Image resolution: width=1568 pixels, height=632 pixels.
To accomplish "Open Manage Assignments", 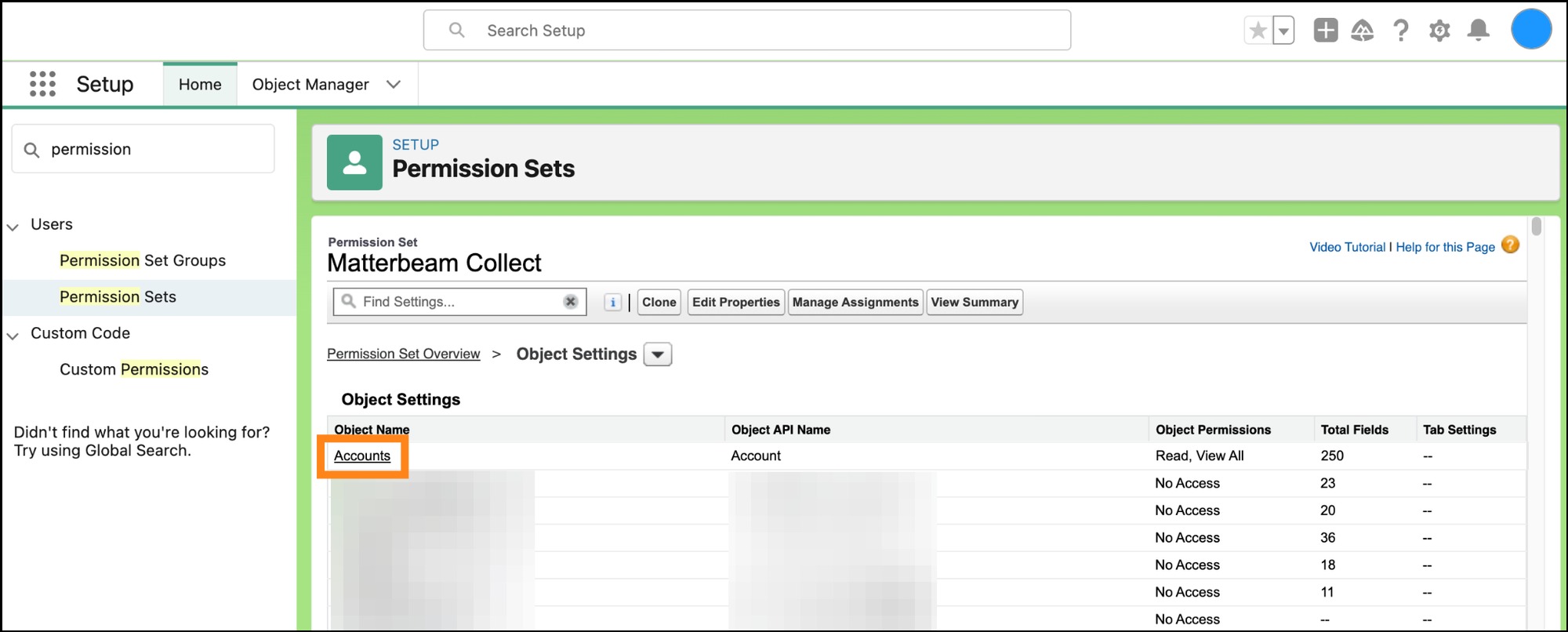I will click(855, 302).
